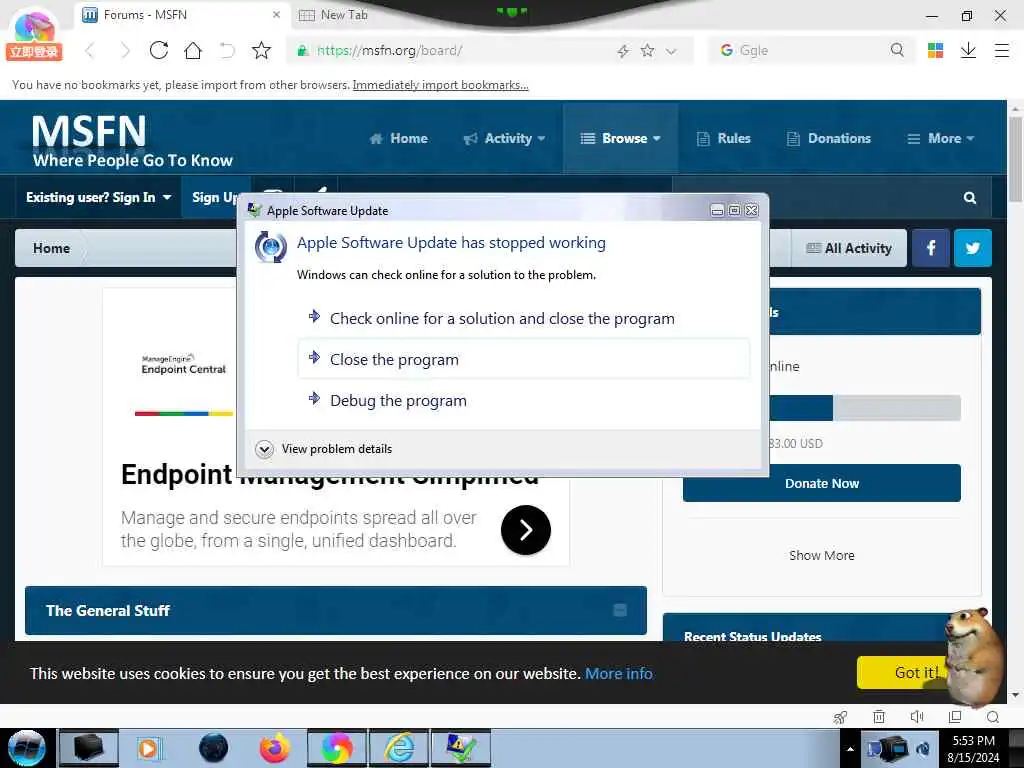Click the trash clear-data icon in status bar

click(x=879, y=717)
